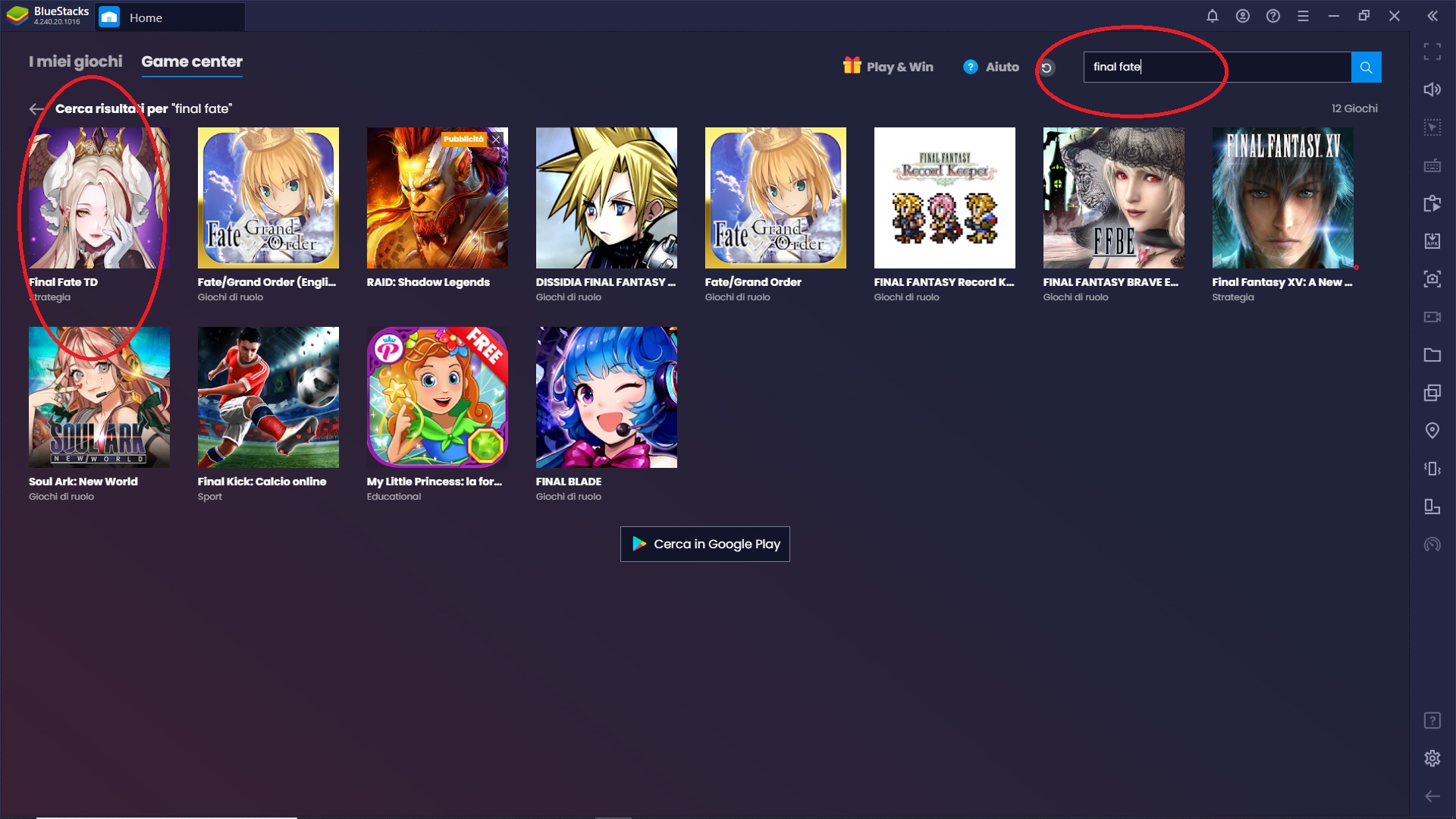The image size is (1456, 819).
Task: Open the hamburger menu in title bar
Action: pyautogui.click(x=1303, y=16)
